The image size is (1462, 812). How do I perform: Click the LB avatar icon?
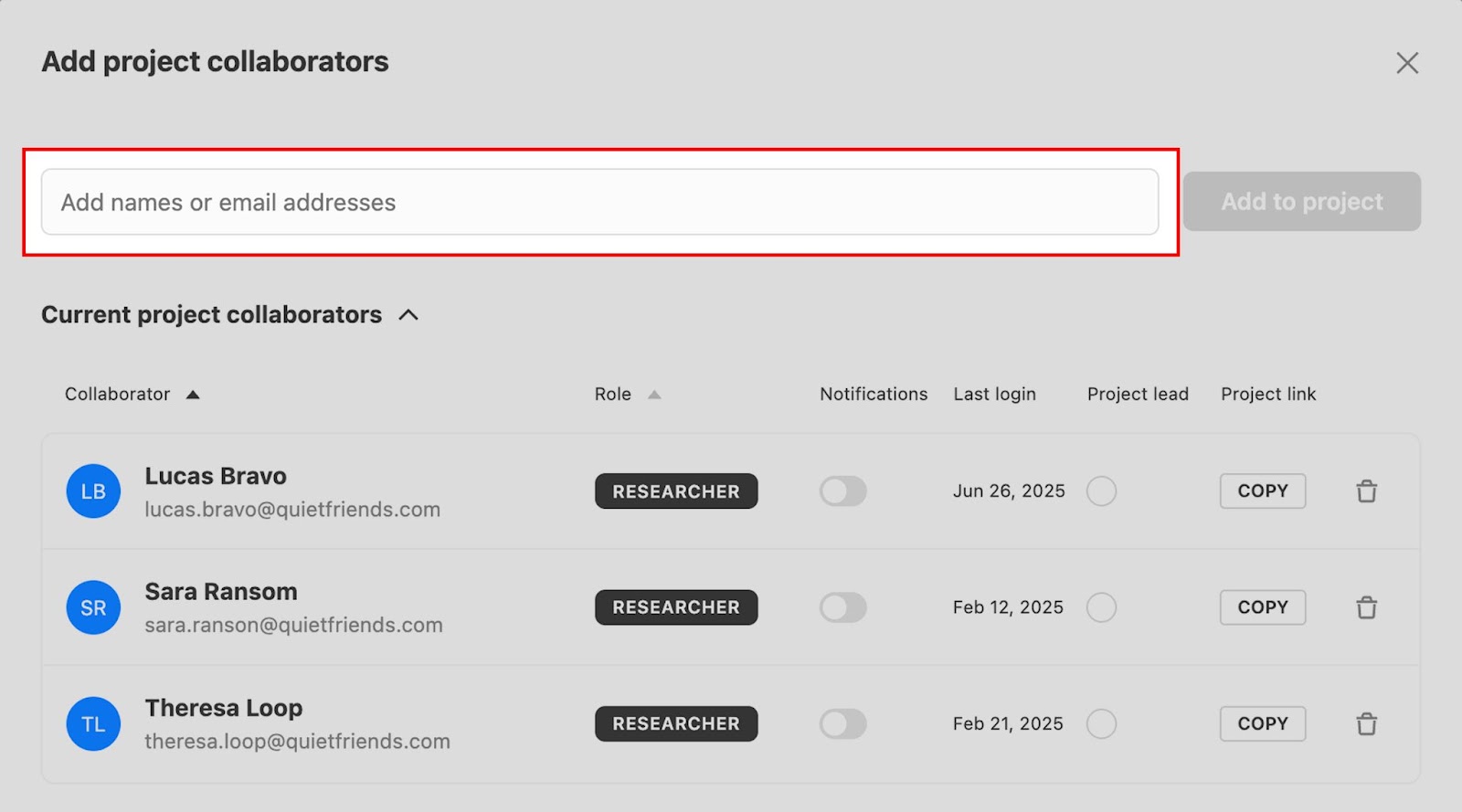pos(93,491)
